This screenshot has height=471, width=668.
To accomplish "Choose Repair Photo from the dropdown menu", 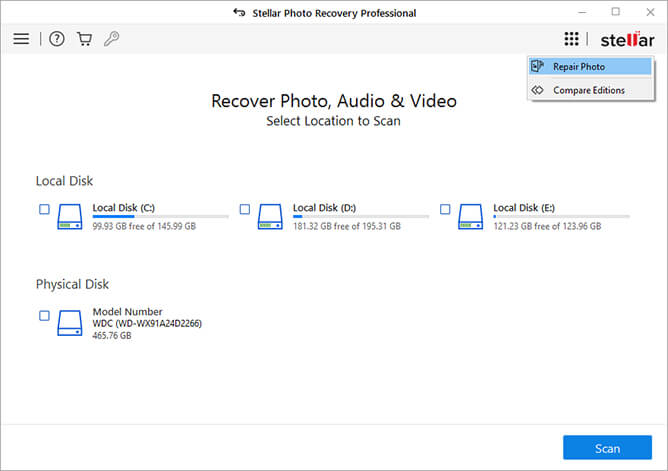I will (x=578, y=67).
